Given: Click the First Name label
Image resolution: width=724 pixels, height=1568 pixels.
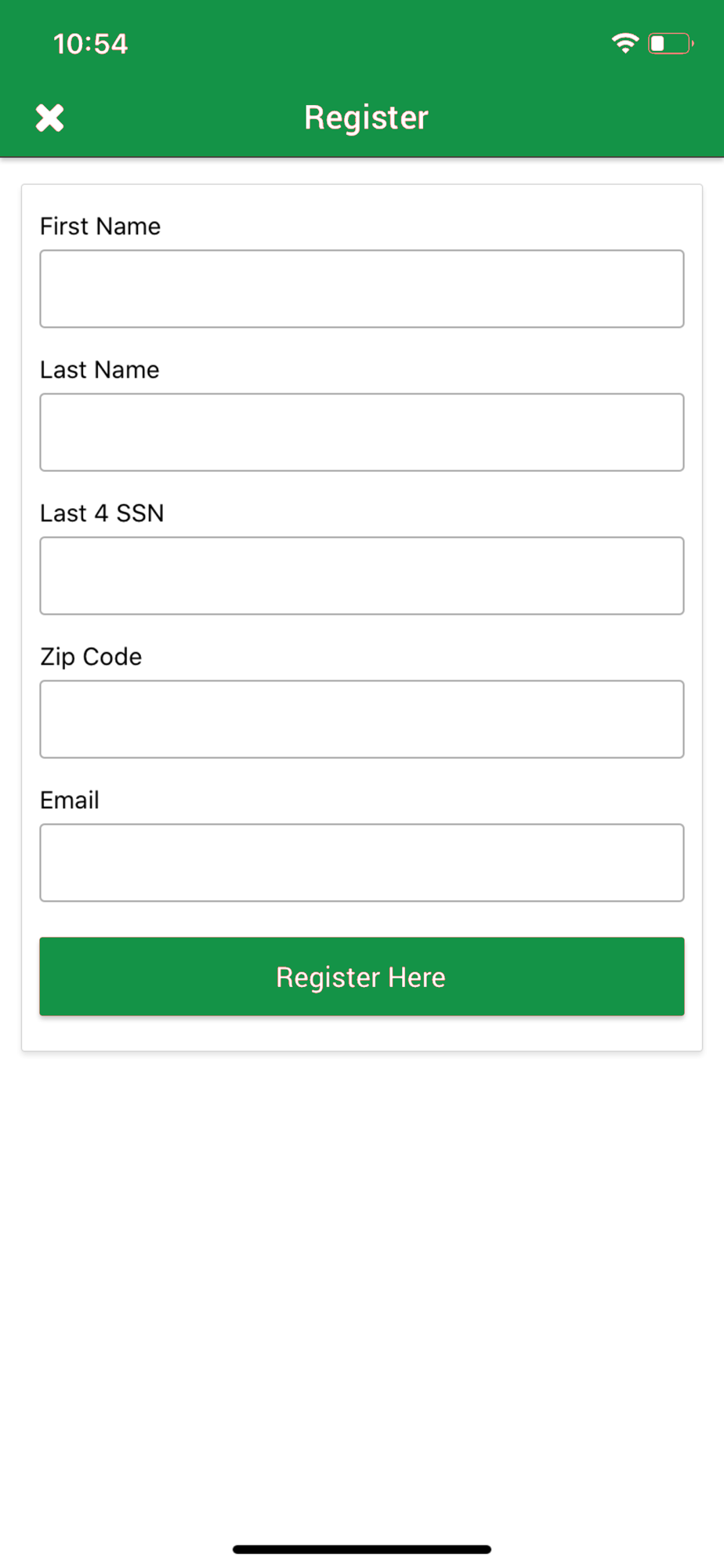Looking at the screenshot, I should (x=100, y=226).
